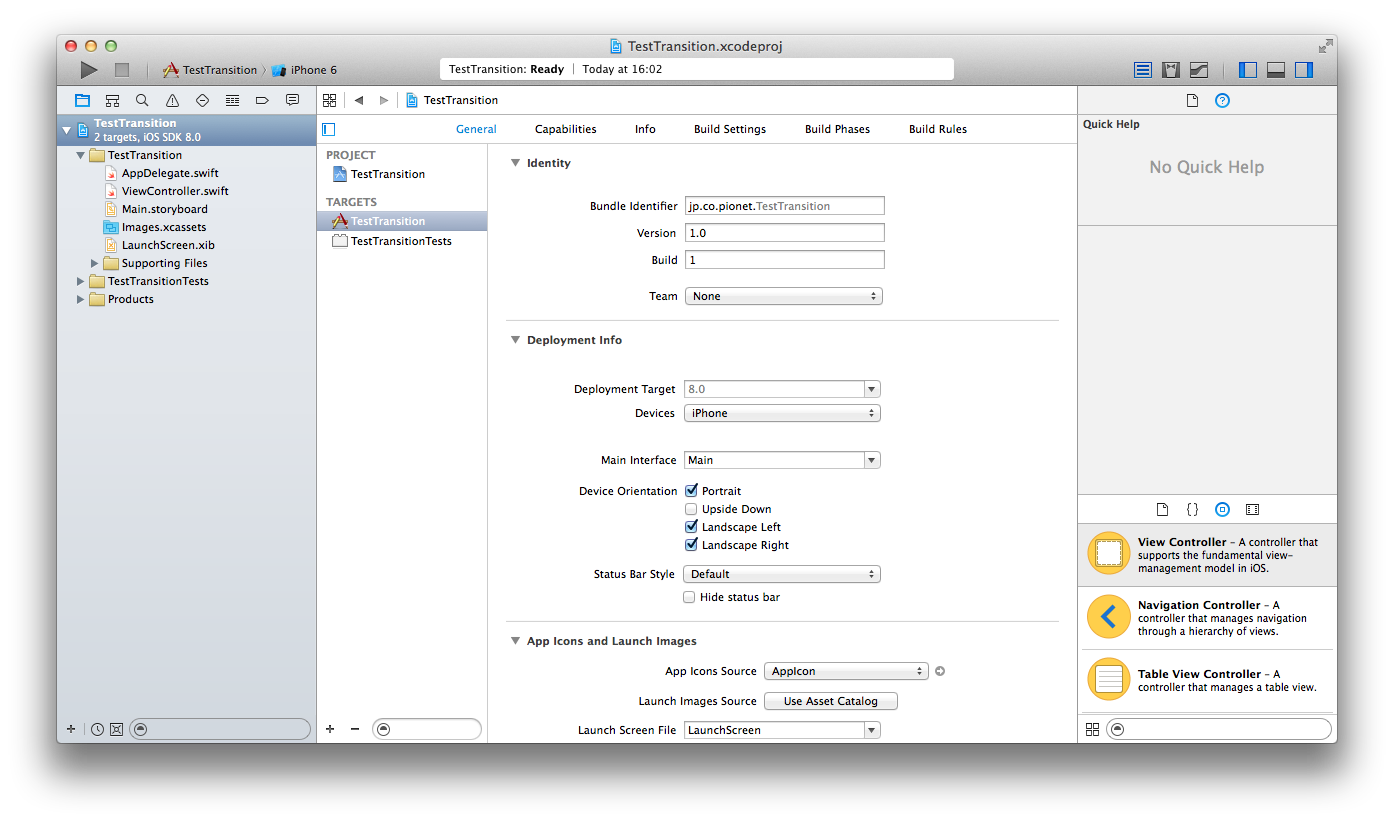Open the Build Phases tab

tap(837, 129)
